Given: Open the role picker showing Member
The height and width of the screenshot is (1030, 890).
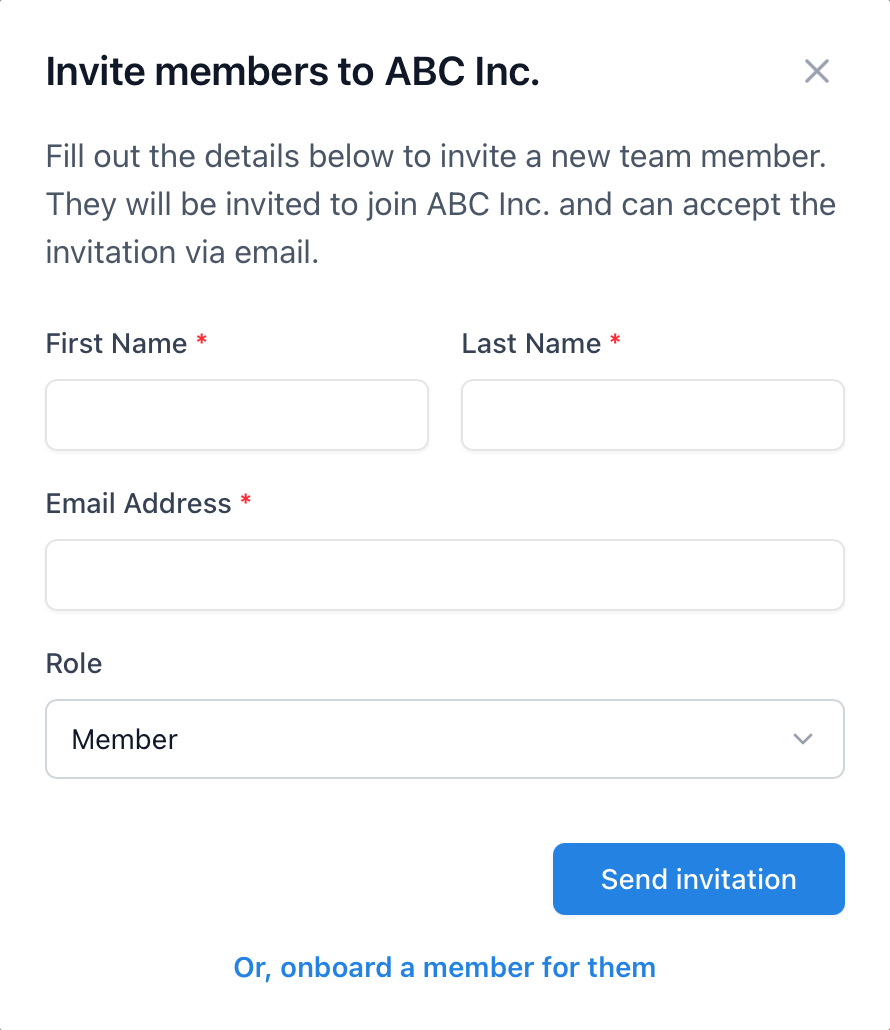Looking at the screenshot, I should [x=445, y=739].
